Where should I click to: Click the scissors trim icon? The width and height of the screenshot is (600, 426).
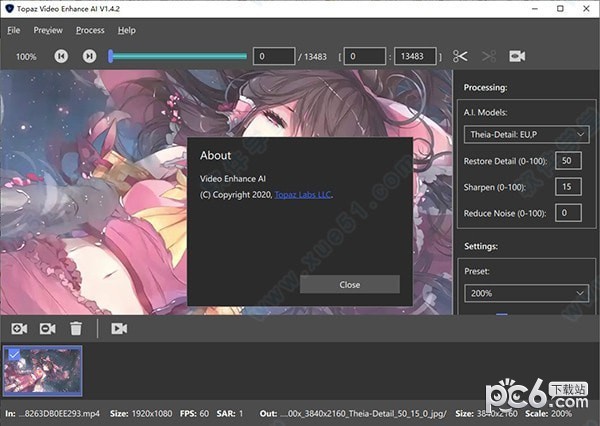460,56
